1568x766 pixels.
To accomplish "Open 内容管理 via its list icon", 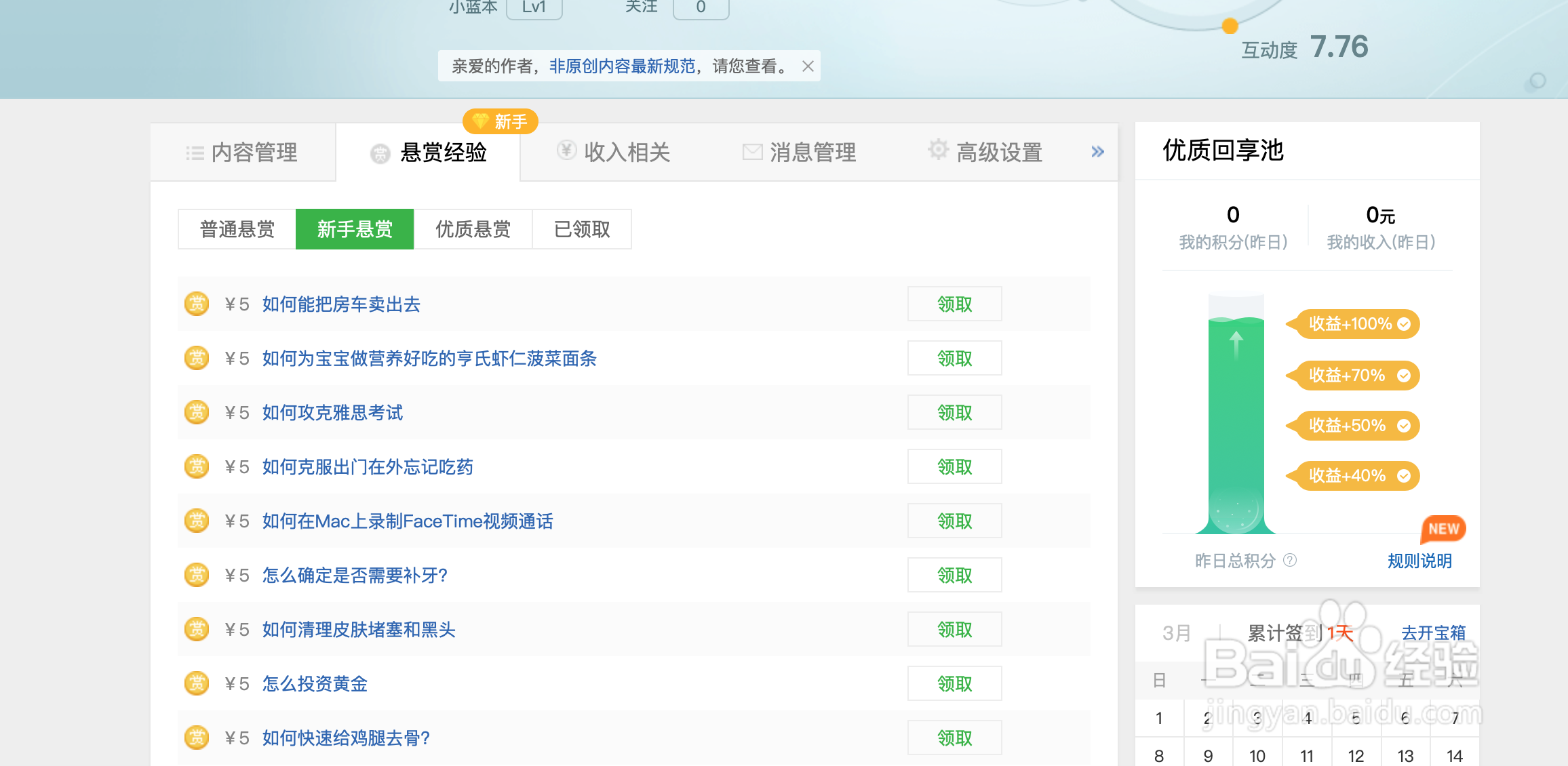I will pyautogui.click(x=195, y=152).
